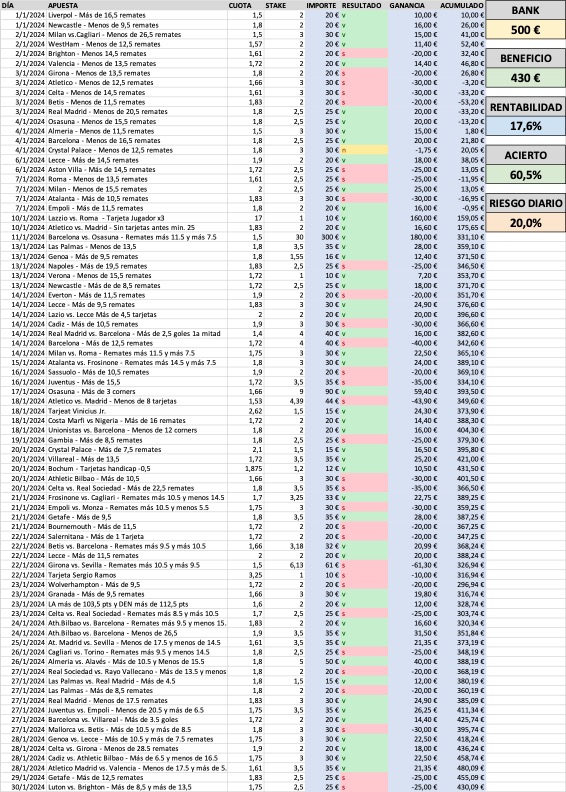Select 'Tarjeat Vinicius Jr.' cell
Viewport: 566px width, 792px height.
(x=137, y=411)
